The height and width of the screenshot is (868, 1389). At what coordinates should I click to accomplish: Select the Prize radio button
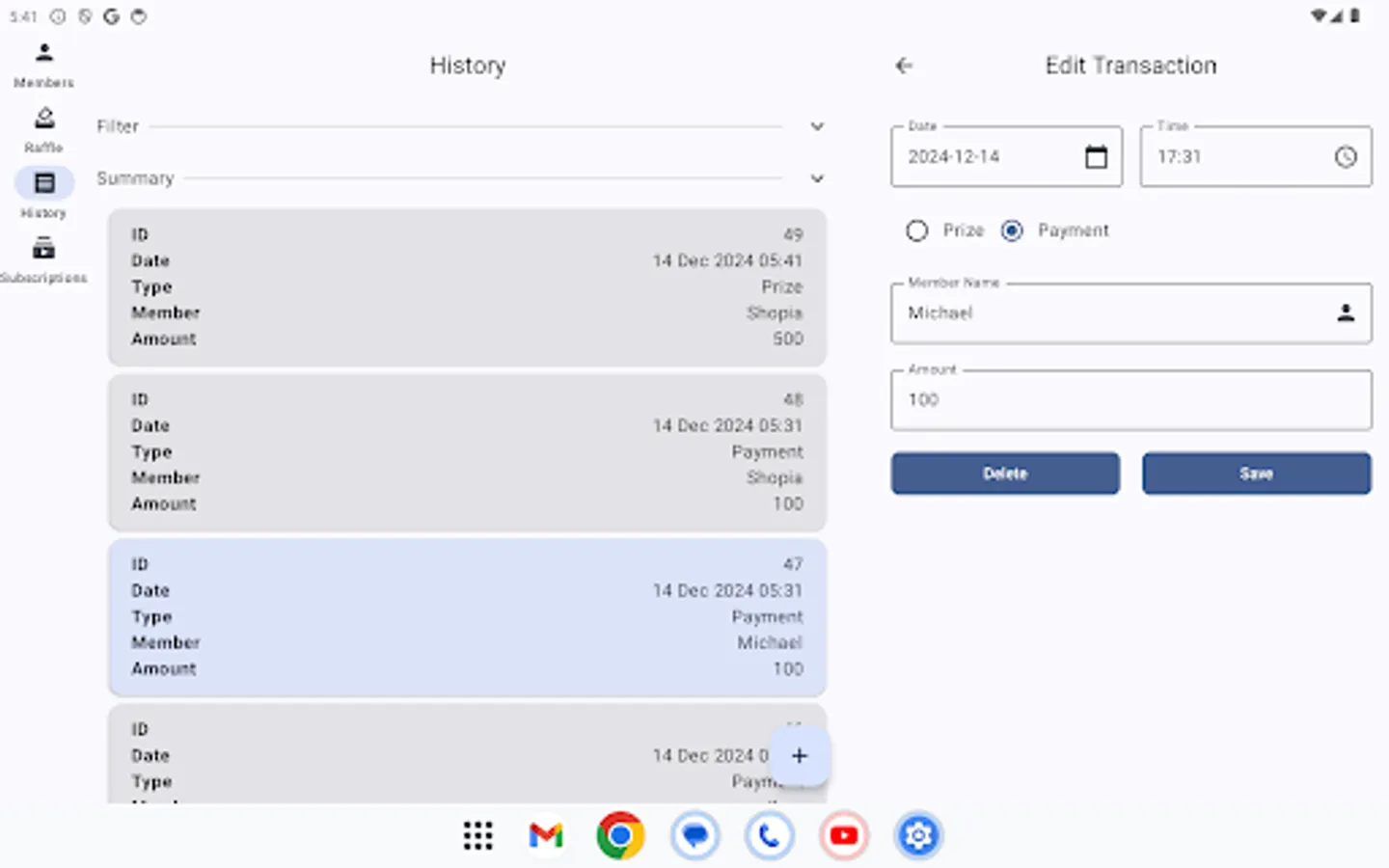pyautogui.click(x=917, y=231)
